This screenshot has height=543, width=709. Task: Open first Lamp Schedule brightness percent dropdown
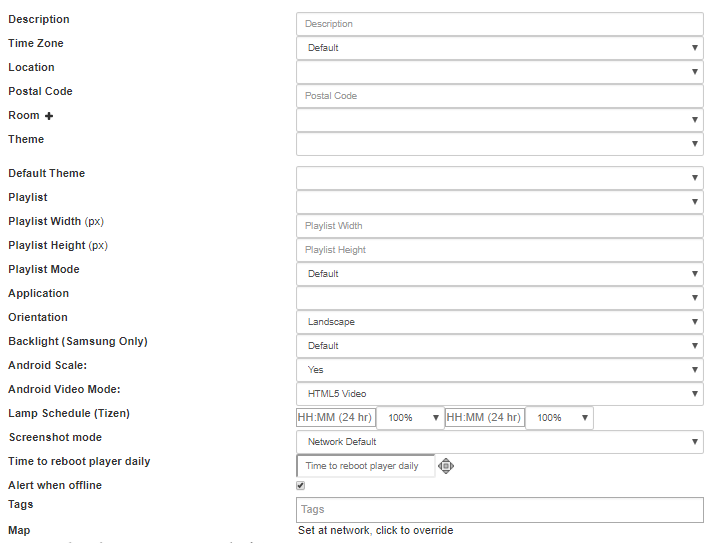pyautogui.click(x=410, y=418)
